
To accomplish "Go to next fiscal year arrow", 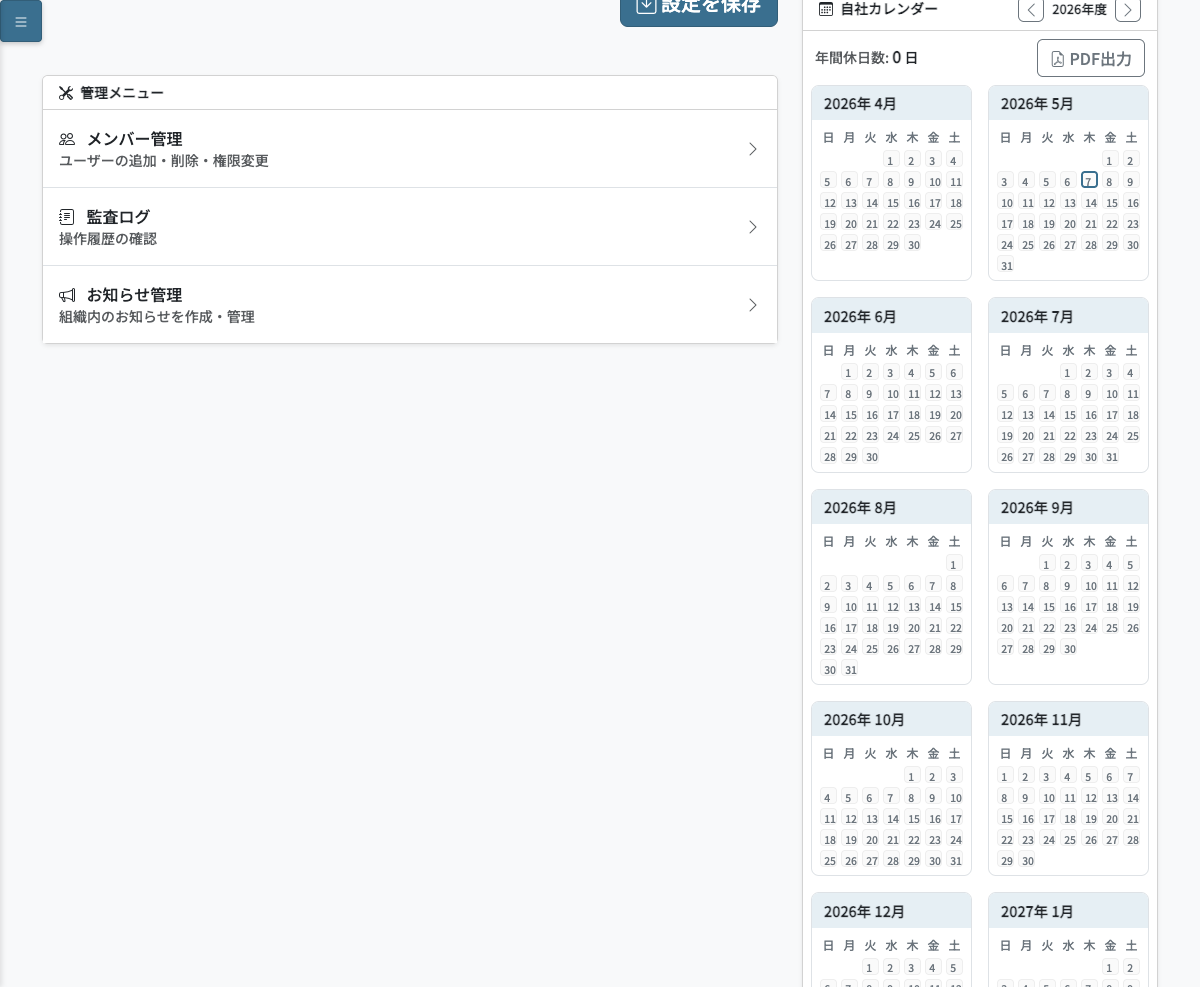I will pos(1128,9).
